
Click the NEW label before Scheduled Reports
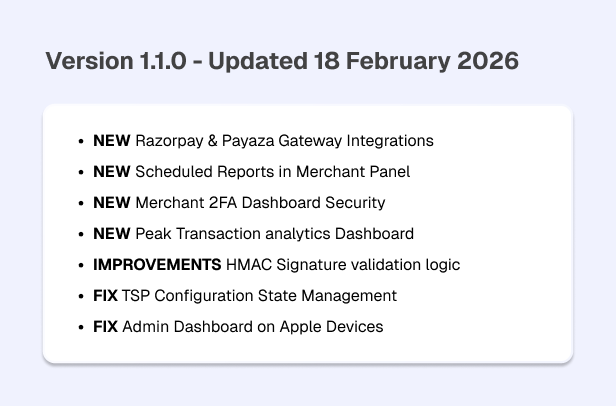tap(112, 172)
